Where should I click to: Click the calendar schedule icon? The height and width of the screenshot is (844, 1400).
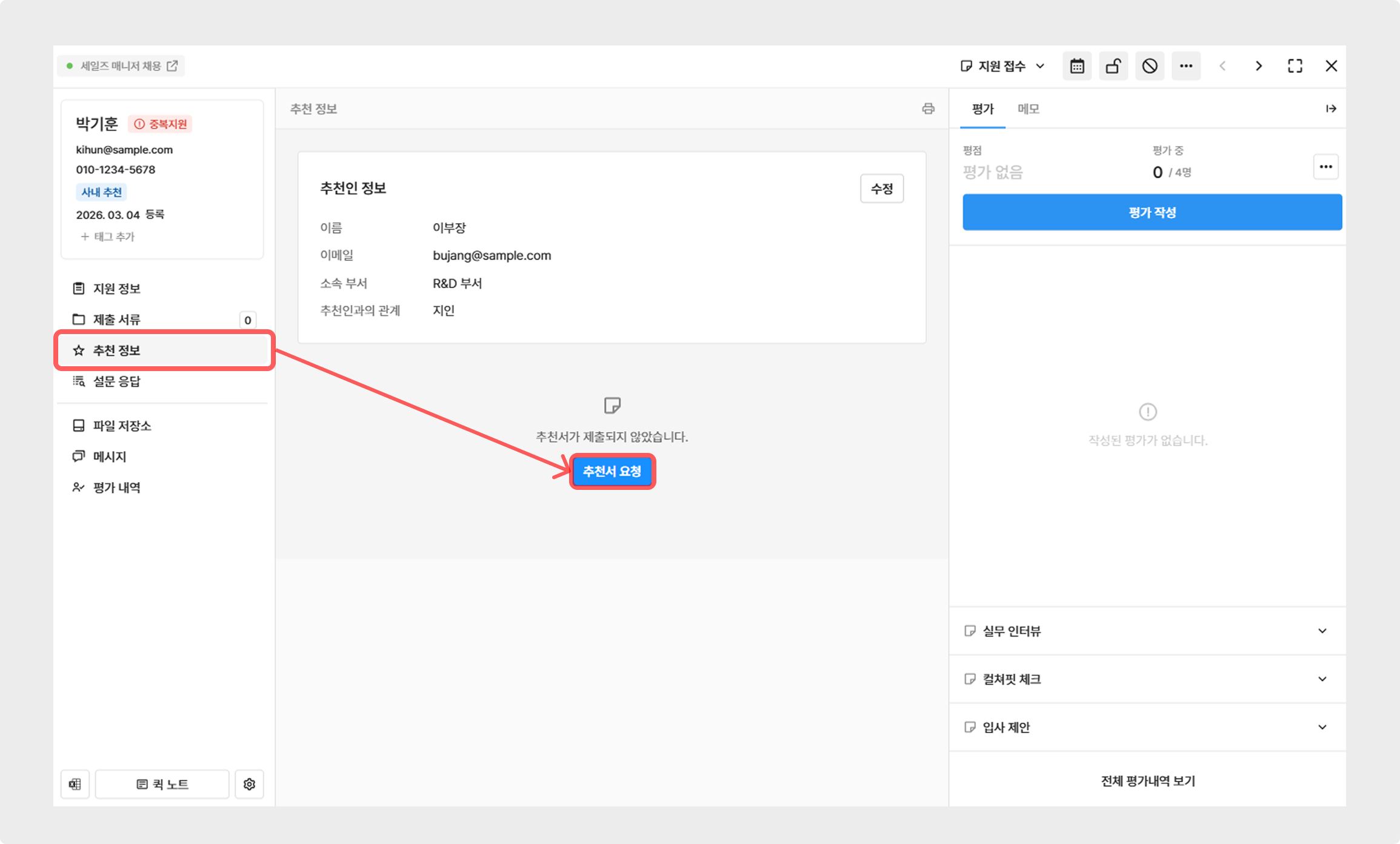tap(1077, 66)
